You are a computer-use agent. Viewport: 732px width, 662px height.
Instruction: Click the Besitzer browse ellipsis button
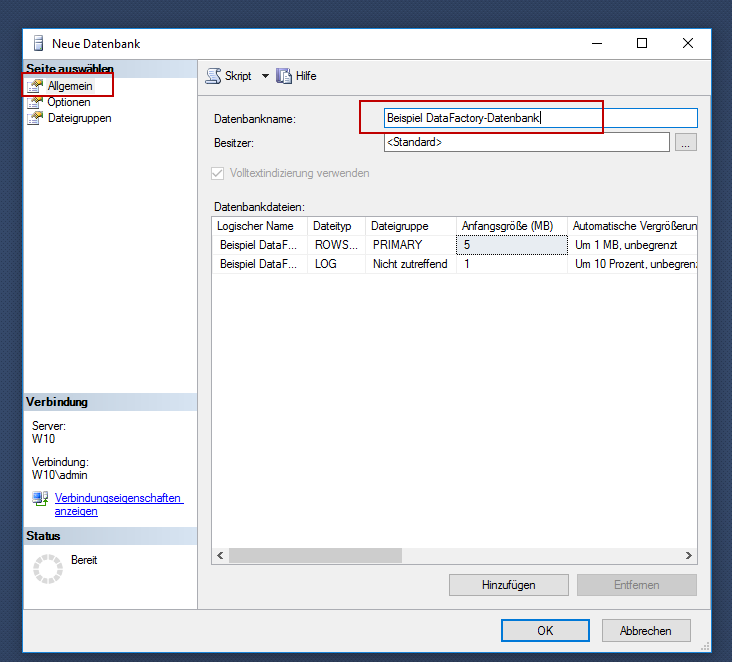click(685, 143)
